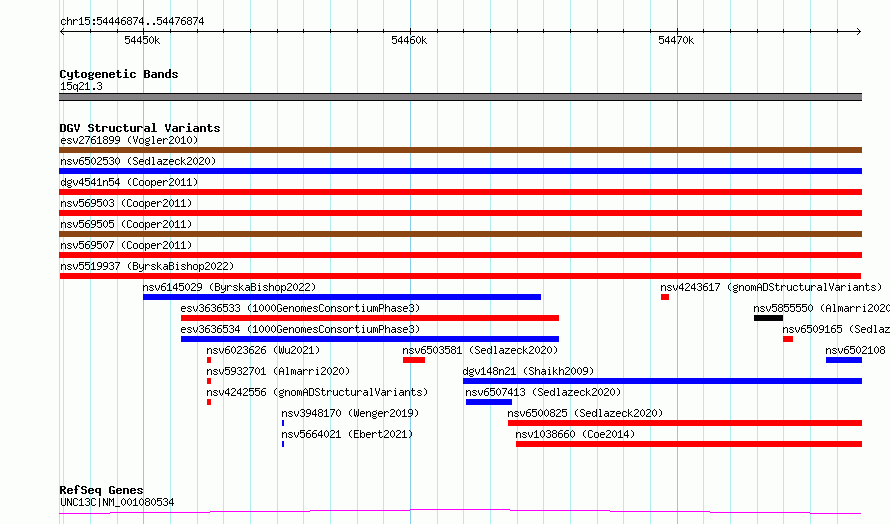The image size is (890, 524).
Task: Click the tiny red nsv6023626 marker
Action: pyautogui.click(x=209, y=360)
